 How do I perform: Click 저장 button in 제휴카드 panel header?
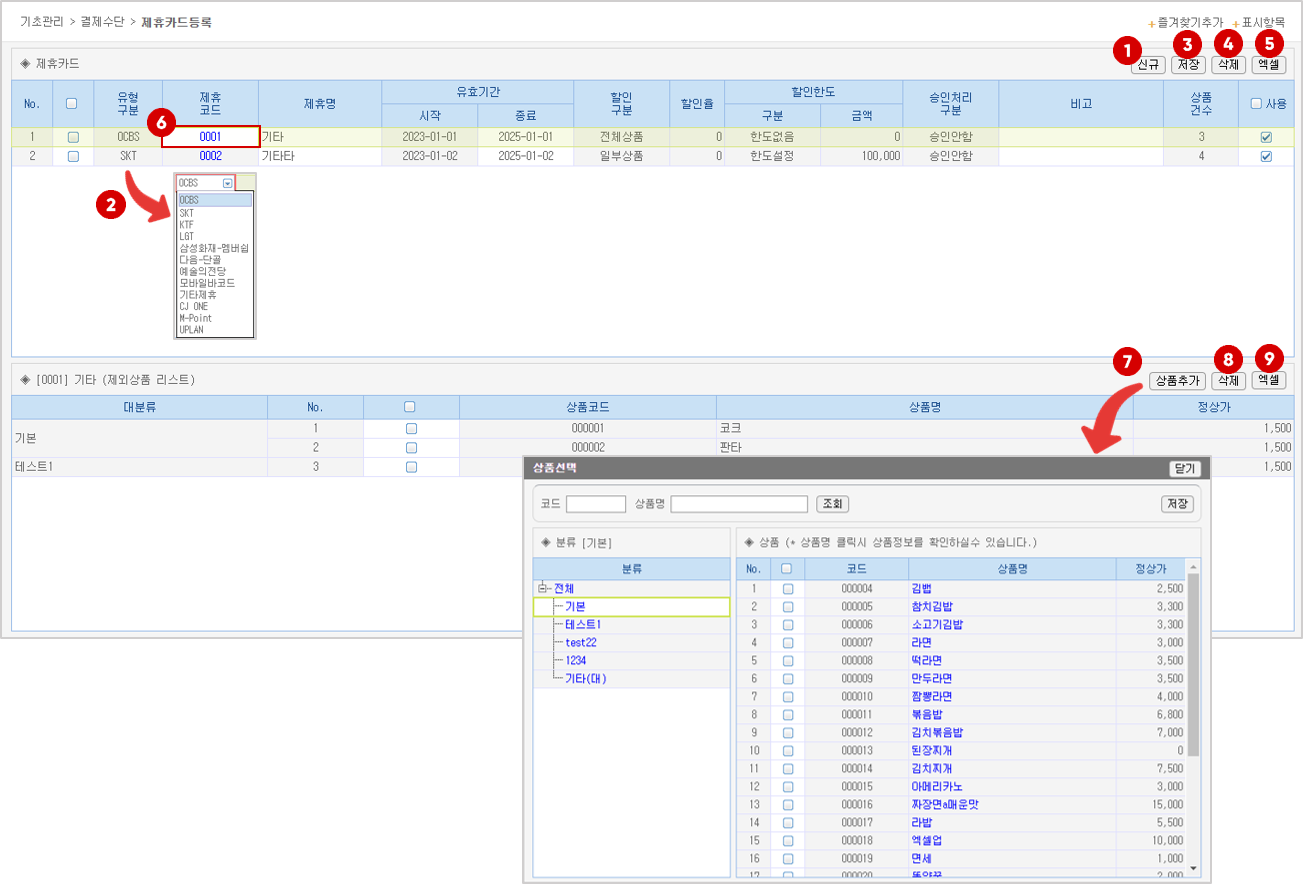1188,65
